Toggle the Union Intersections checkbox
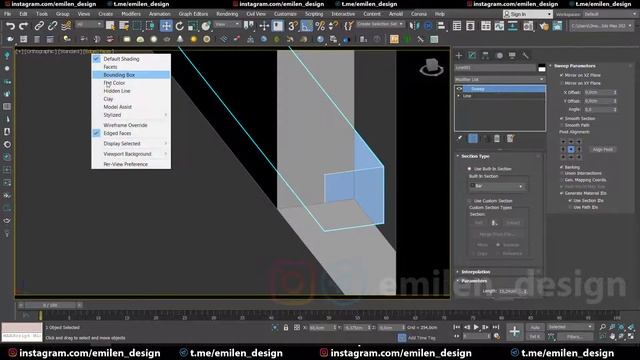Viewport: 640px width, 360px height. [x=562, y=173]
